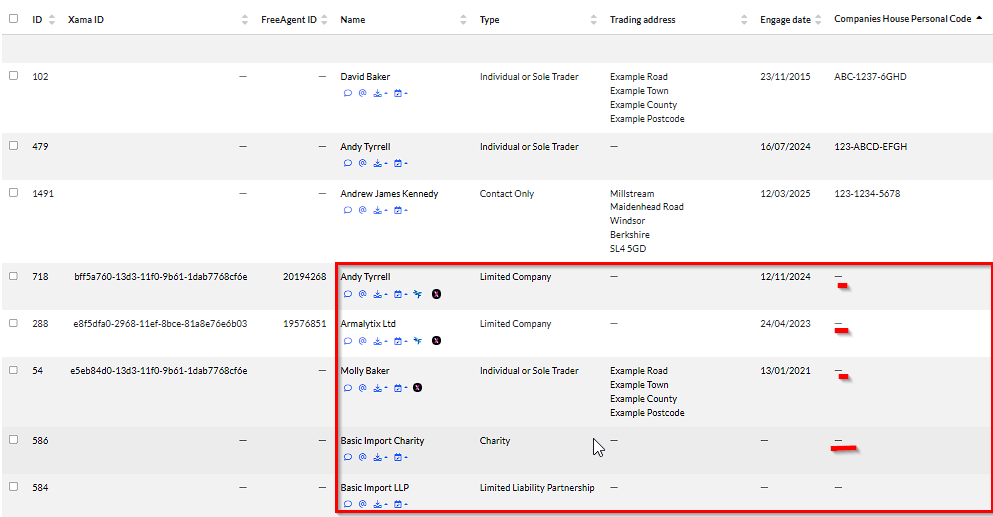Click the email @ icon under Basic Import LLP
Screen dimensions: 993x517
[362, 504]
